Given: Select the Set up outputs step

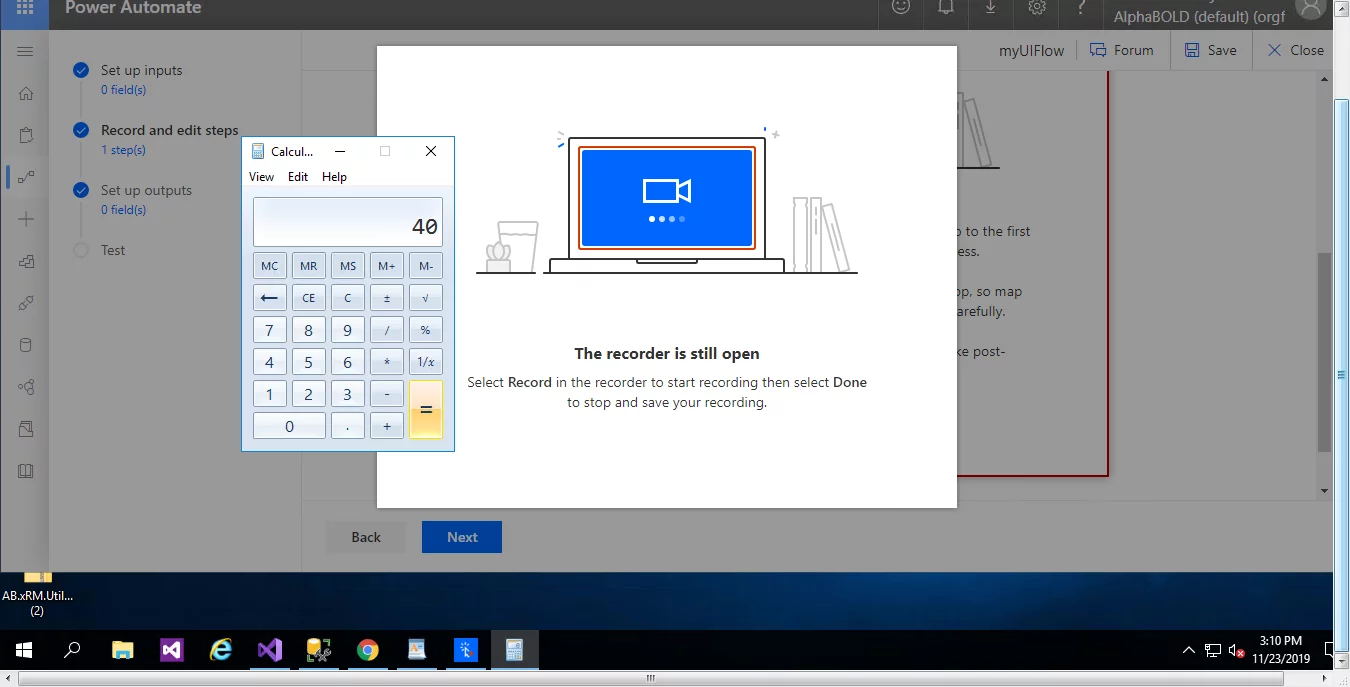Looking at the screenshot, I should (x=146, y=190).
